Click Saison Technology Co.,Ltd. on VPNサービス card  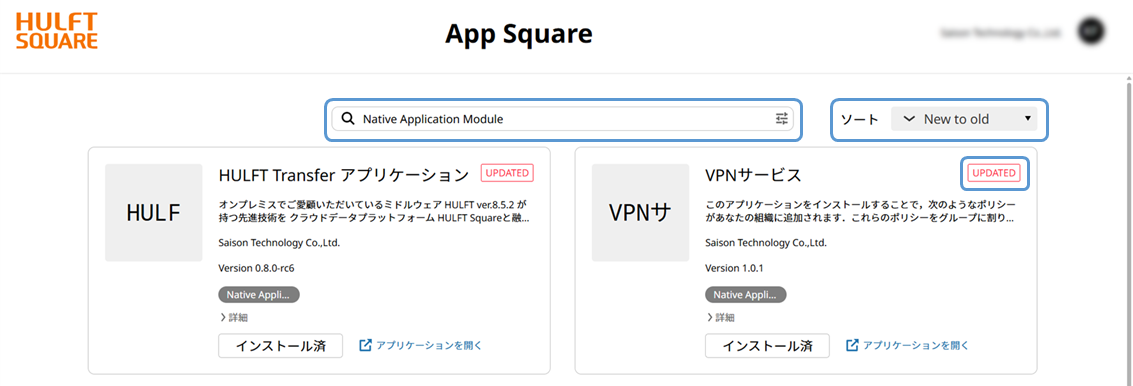coord(766,243)
